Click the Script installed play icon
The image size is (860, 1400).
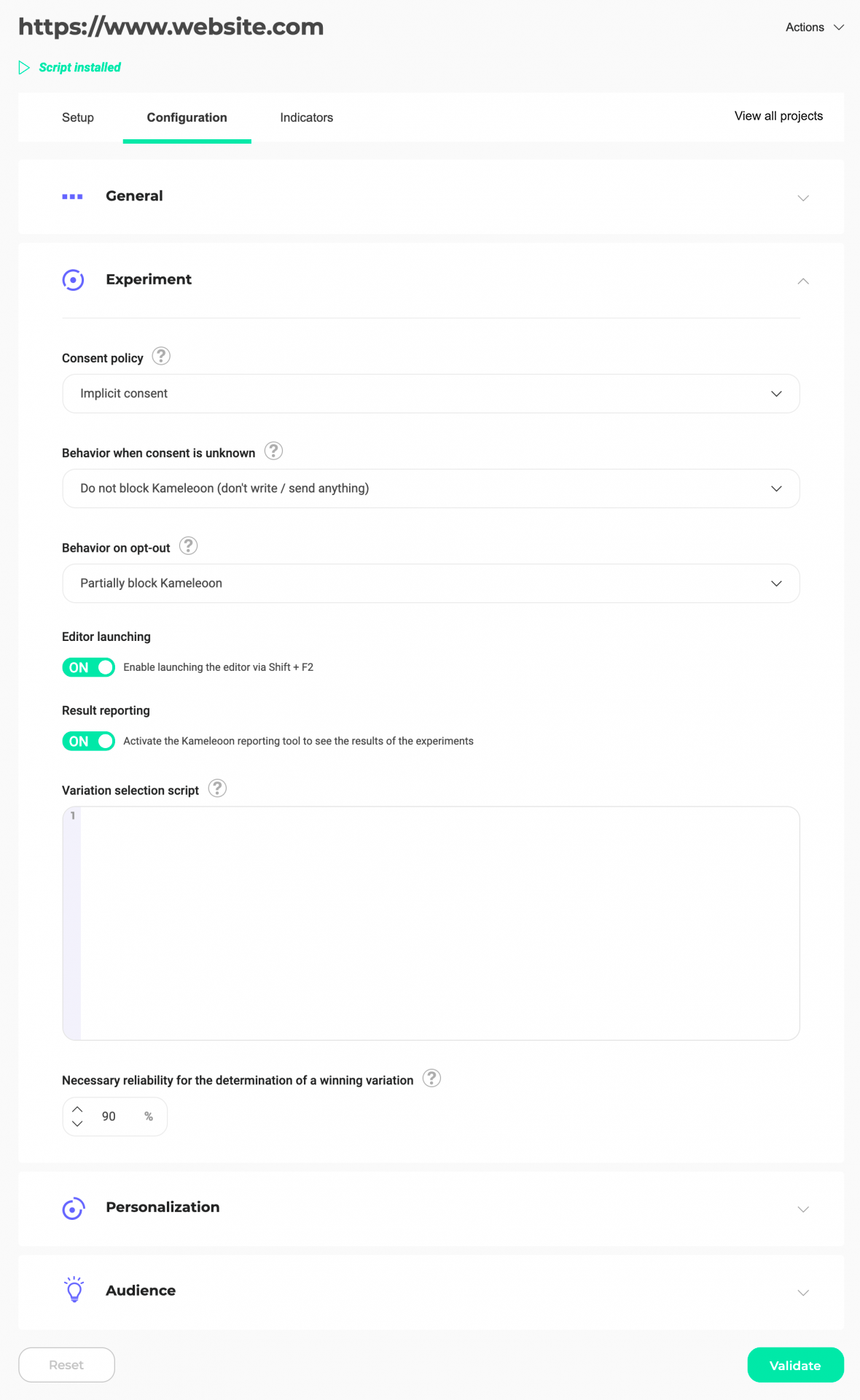24,67
